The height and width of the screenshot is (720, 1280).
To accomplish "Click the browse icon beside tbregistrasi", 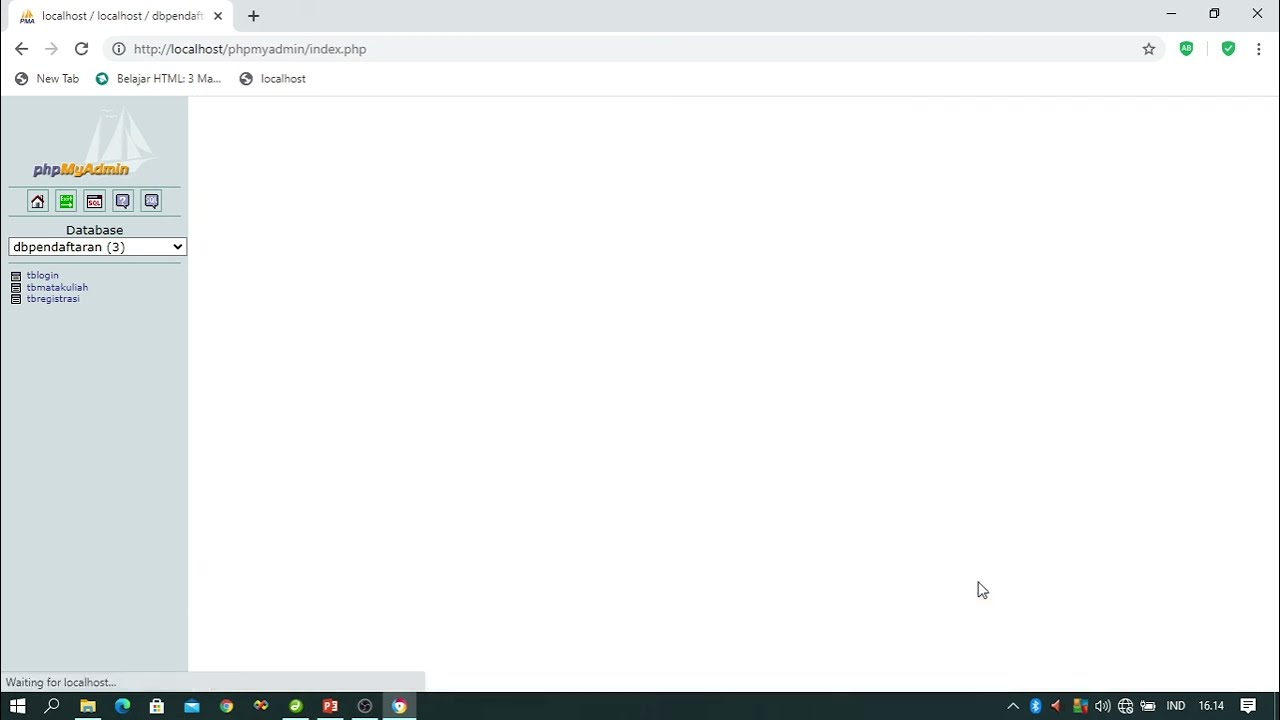I will click(x=16, y=299).
